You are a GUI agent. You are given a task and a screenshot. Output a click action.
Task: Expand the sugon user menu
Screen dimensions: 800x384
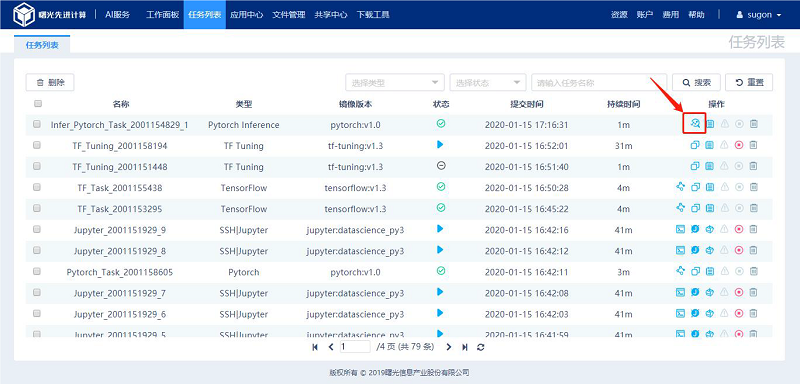point(759,15)
